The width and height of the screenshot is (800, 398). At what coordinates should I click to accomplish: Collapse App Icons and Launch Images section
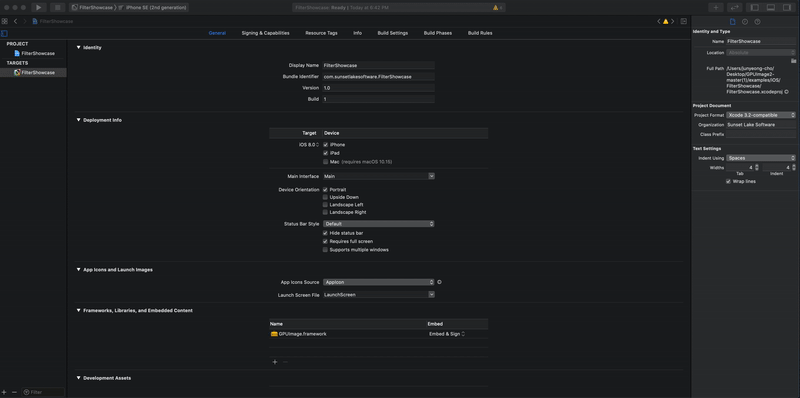point(79,269)
